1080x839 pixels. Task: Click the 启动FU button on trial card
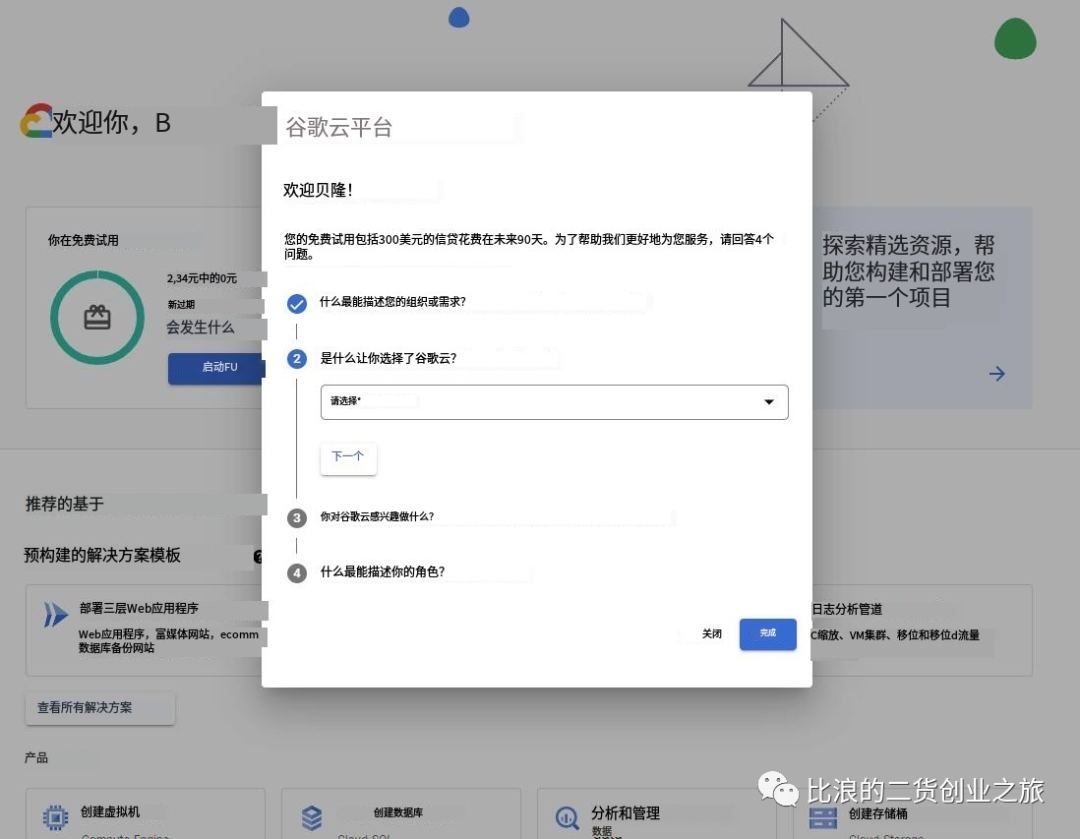pos(216,369)
